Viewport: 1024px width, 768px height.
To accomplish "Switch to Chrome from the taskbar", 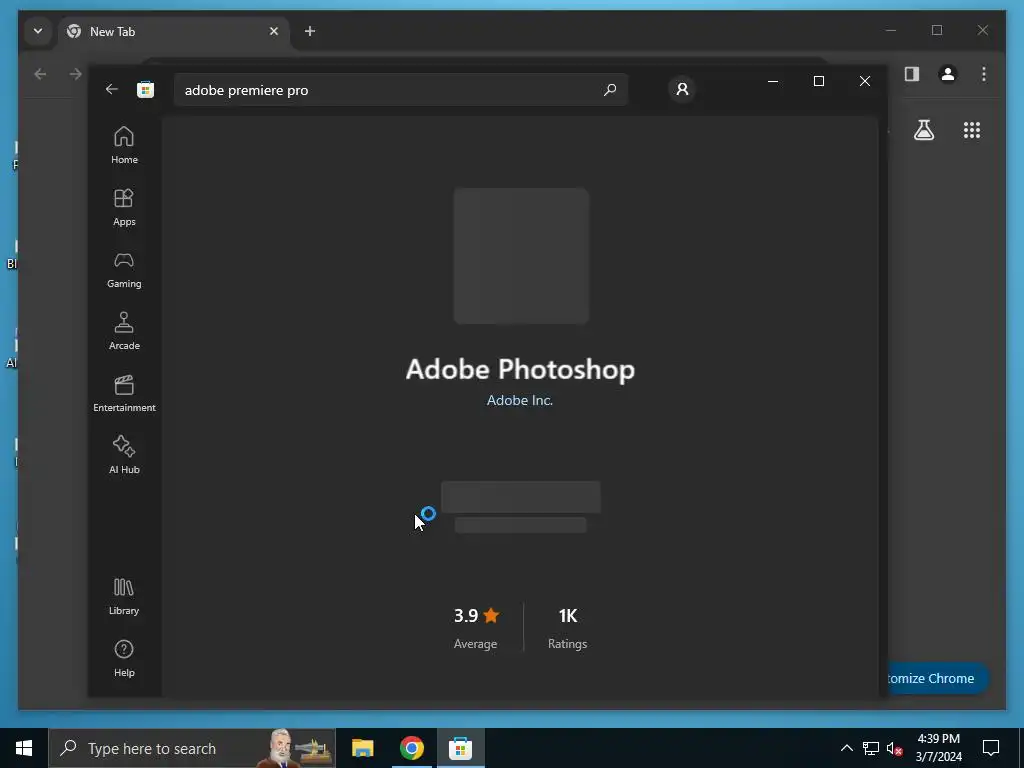I will (411, 748).
